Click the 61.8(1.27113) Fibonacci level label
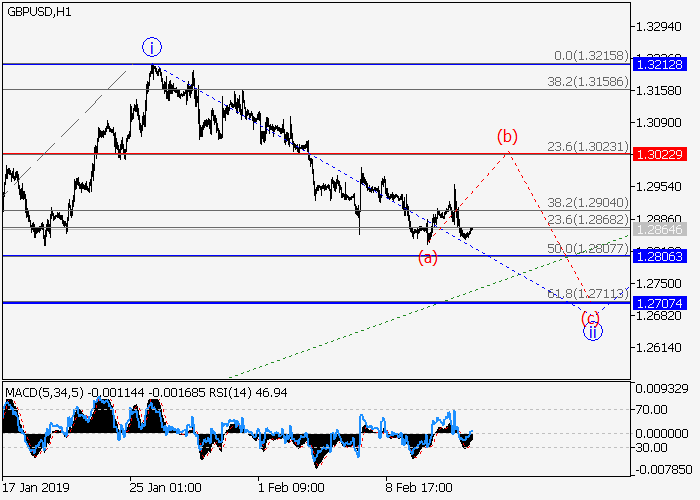This screenshot has width=700, height=500. click(588, 294)
